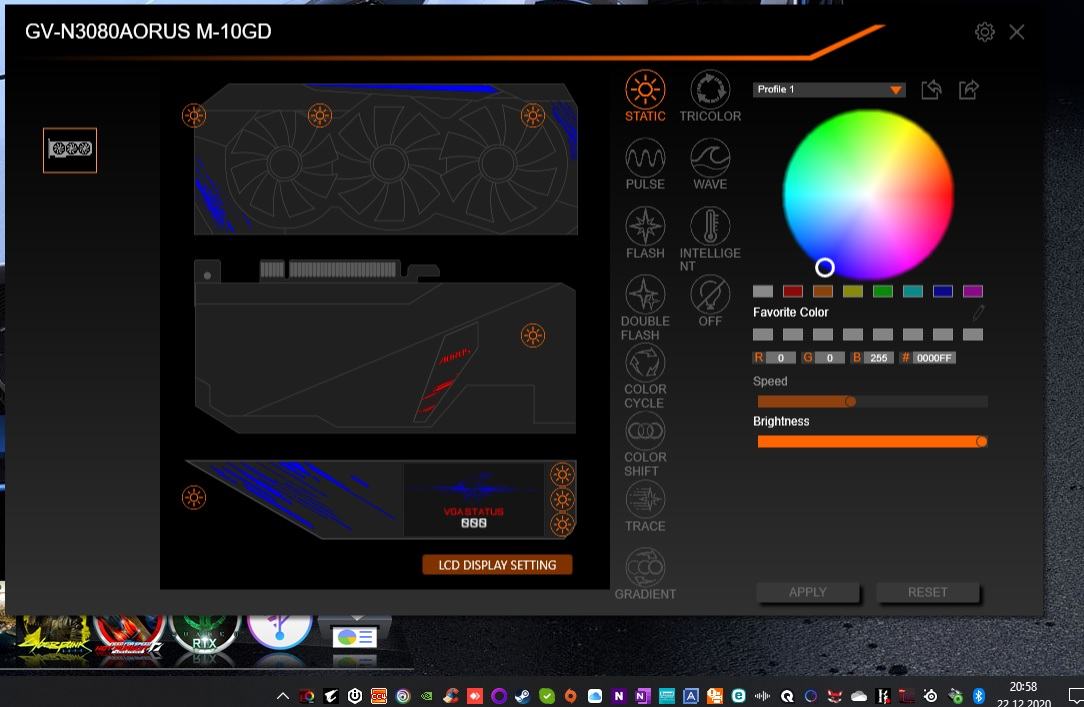Close the RGB Fusion window

1016,32
